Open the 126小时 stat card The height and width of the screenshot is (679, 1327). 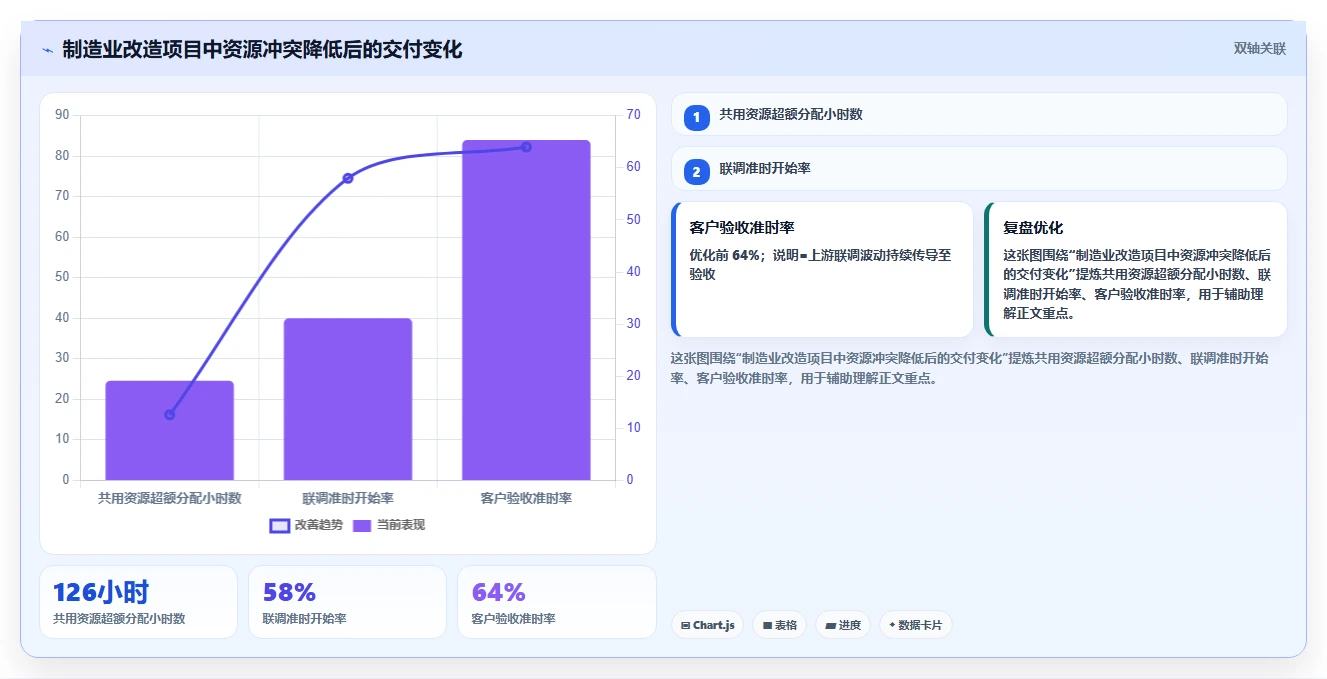point(138,602)
